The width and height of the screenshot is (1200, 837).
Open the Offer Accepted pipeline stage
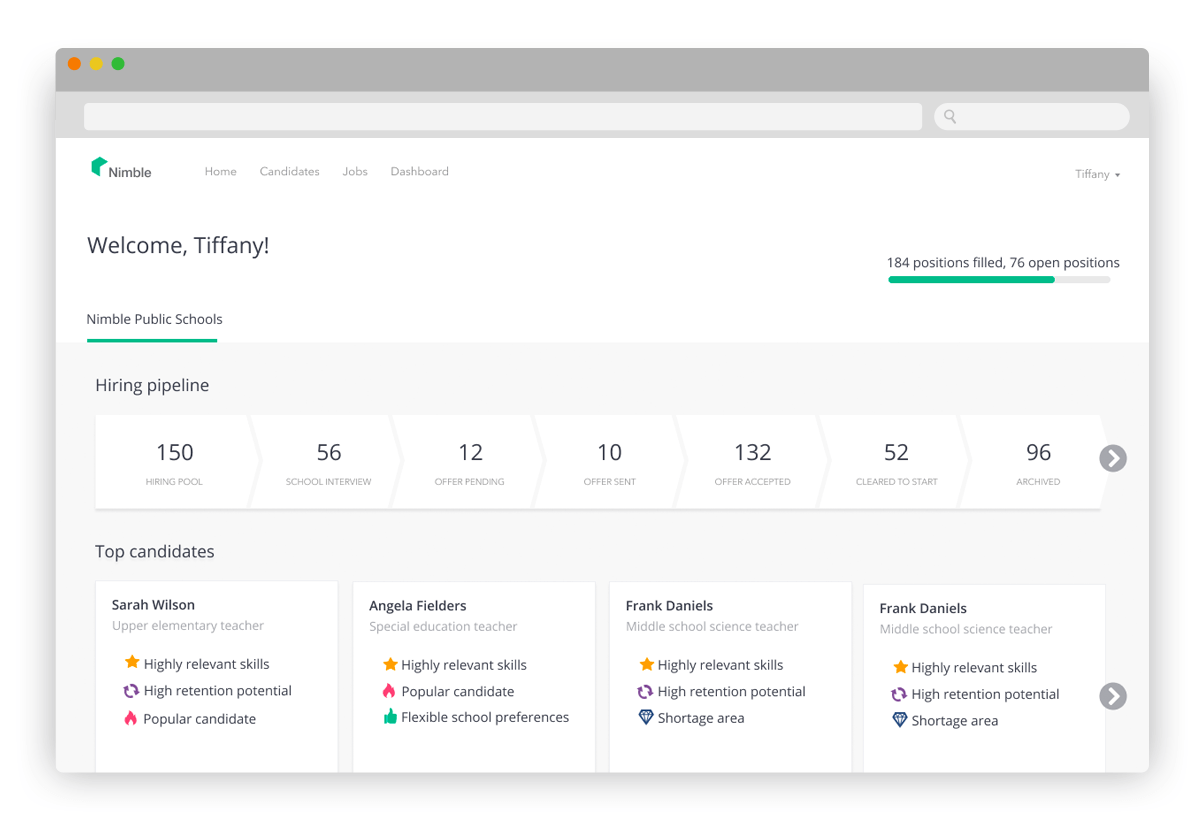(x=752, y=463)
